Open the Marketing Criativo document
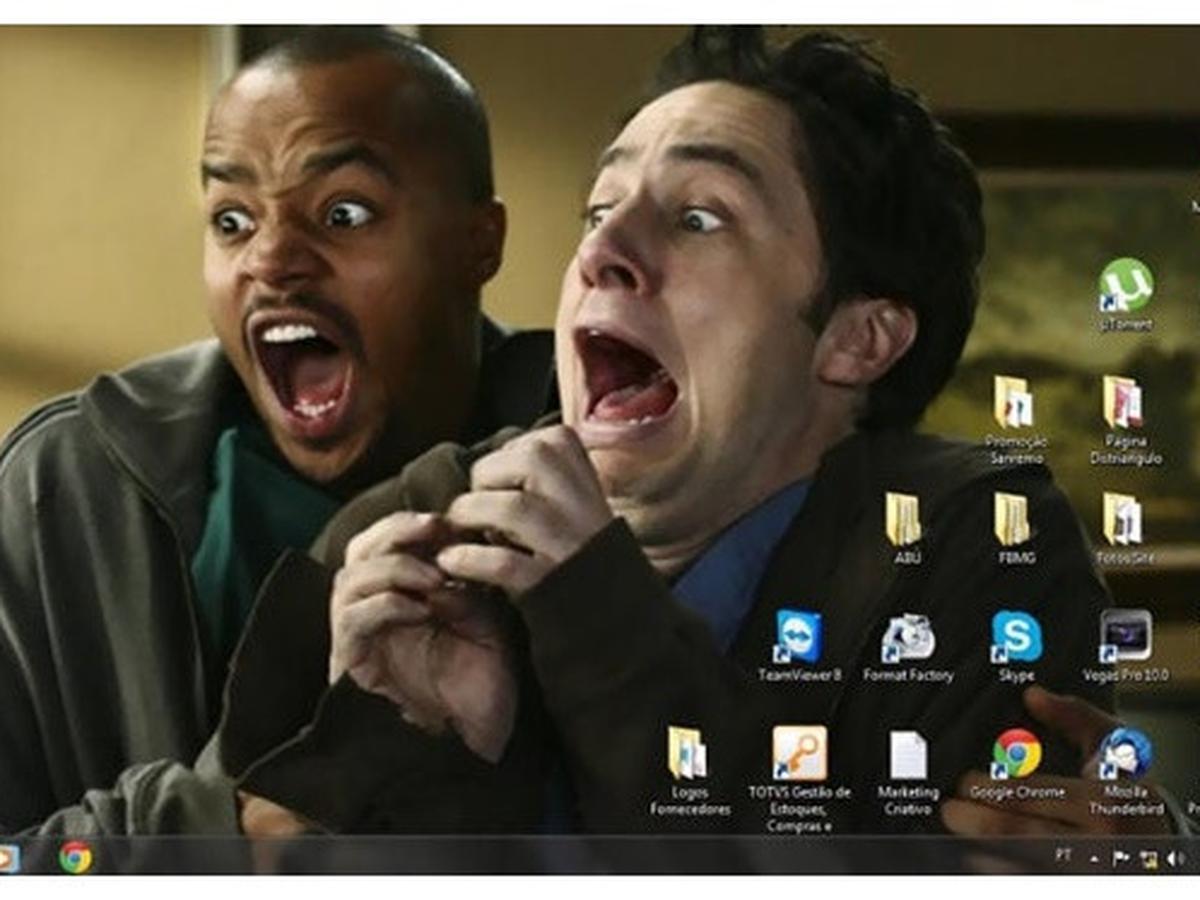The height and width of the screenshot is (900, 1200). pyautogui.click(x=908, y=772)
